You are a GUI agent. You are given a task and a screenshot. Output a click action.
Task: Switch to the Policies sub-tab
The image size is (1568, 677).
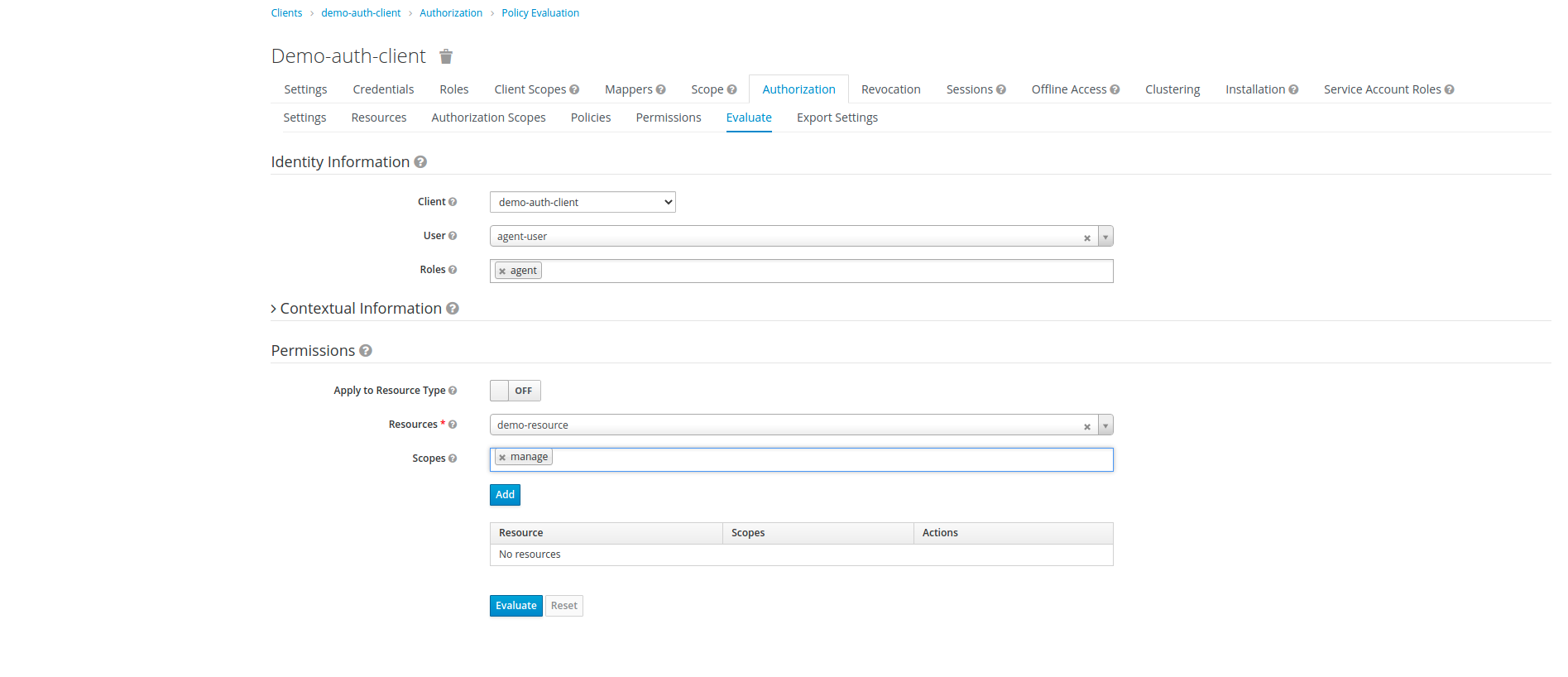(x=590, y=118)
